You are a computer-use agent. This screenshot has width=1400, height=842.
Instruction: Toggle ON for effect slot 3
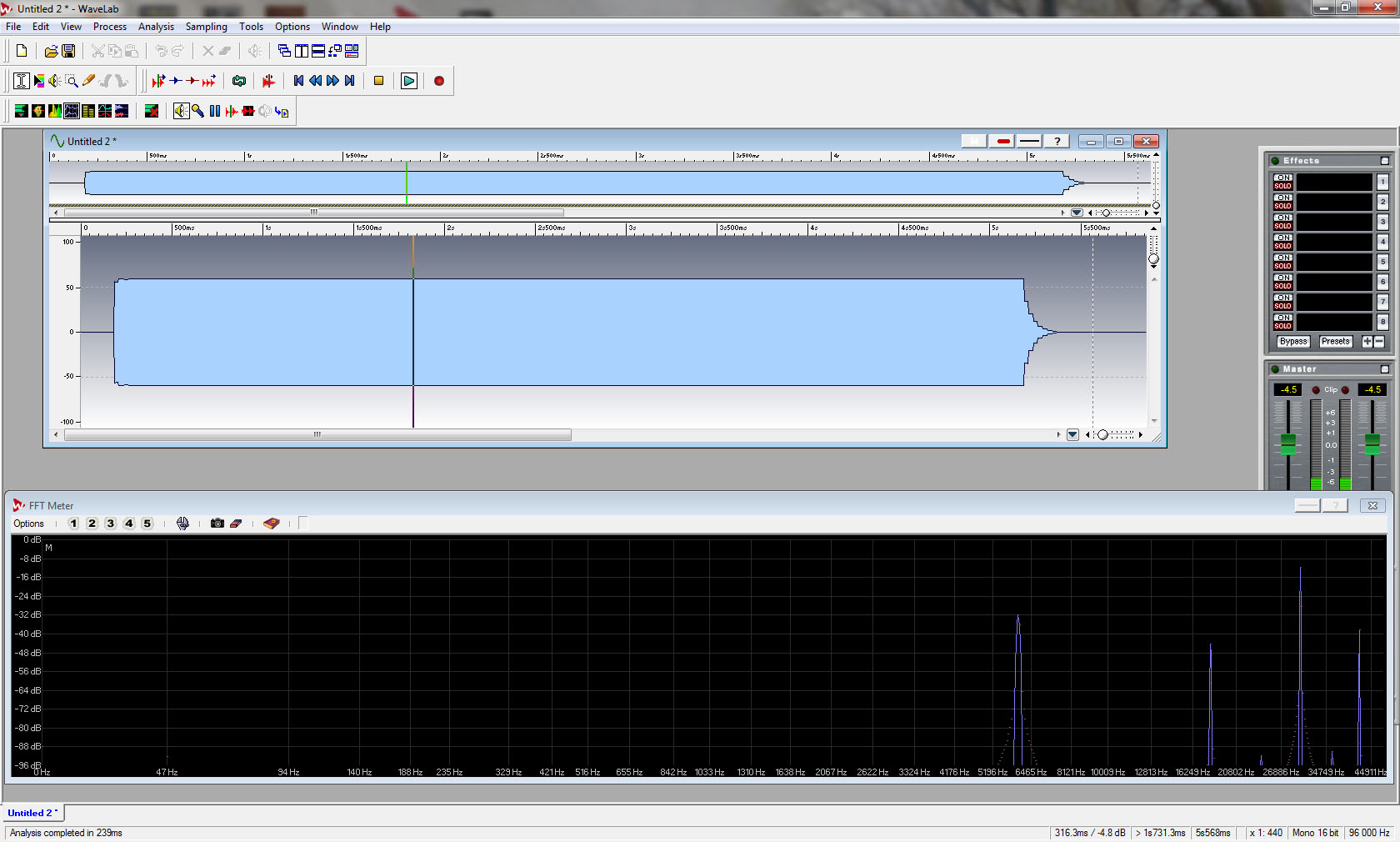[x=1282, y=218]
